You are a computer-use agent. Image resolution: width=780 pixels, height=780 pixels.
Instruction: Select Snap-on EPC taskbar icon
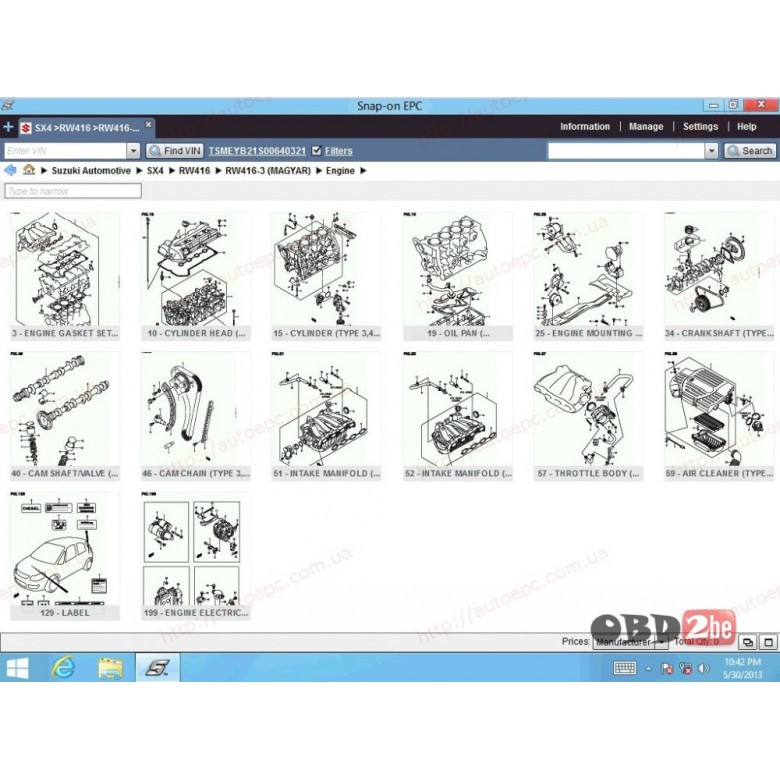[157, 668]
